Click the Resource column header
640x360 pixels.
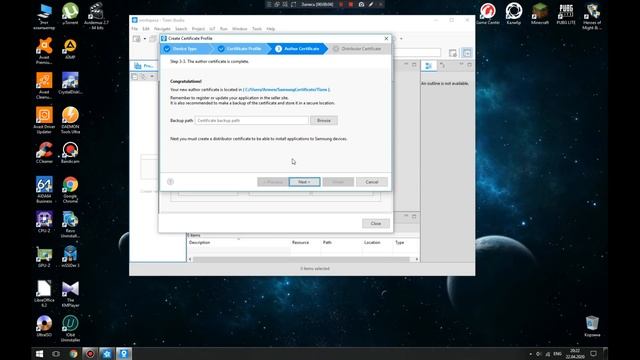[300, 242]
